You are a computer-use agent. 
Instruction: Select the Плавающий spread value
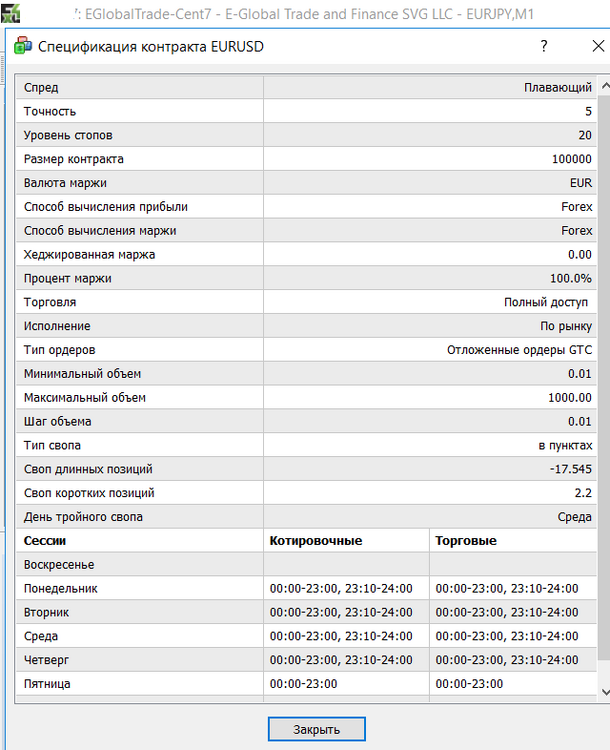pyautogui.click(x=558, y=88)
